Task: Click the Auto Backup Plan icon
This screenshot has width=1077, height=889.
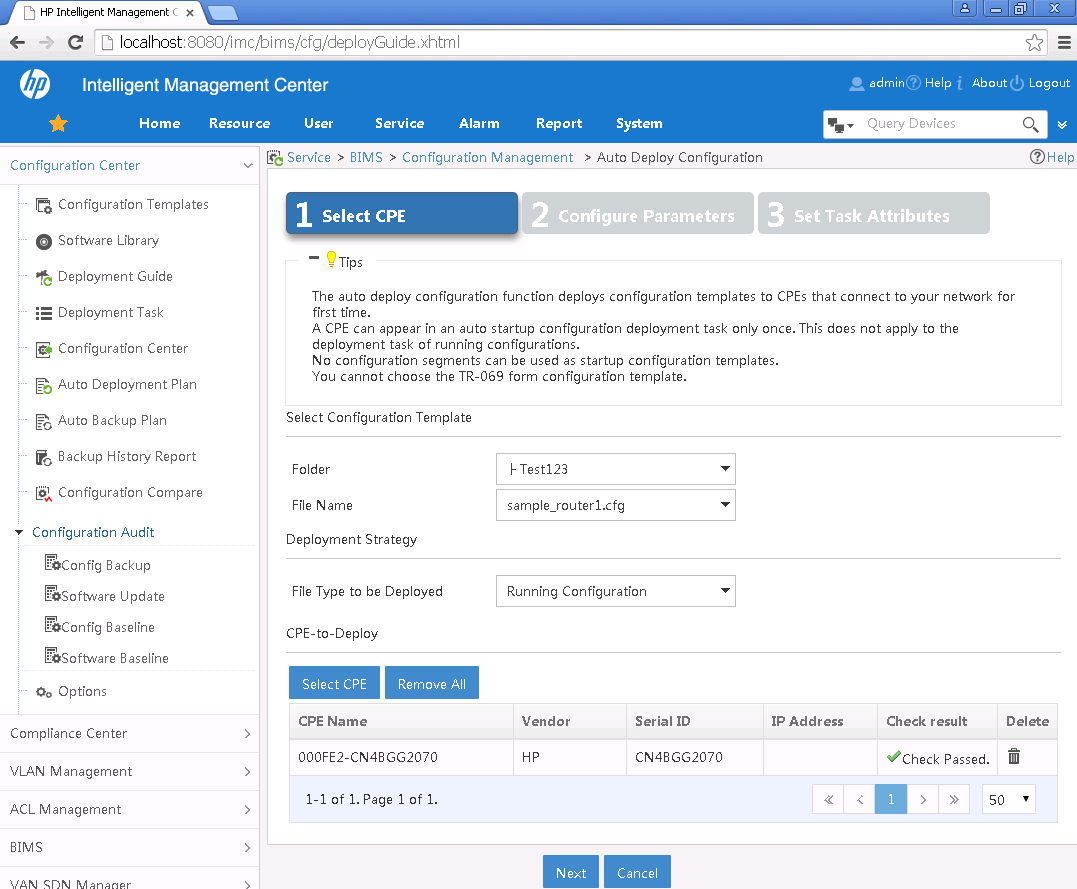Action: click(44, 421)
